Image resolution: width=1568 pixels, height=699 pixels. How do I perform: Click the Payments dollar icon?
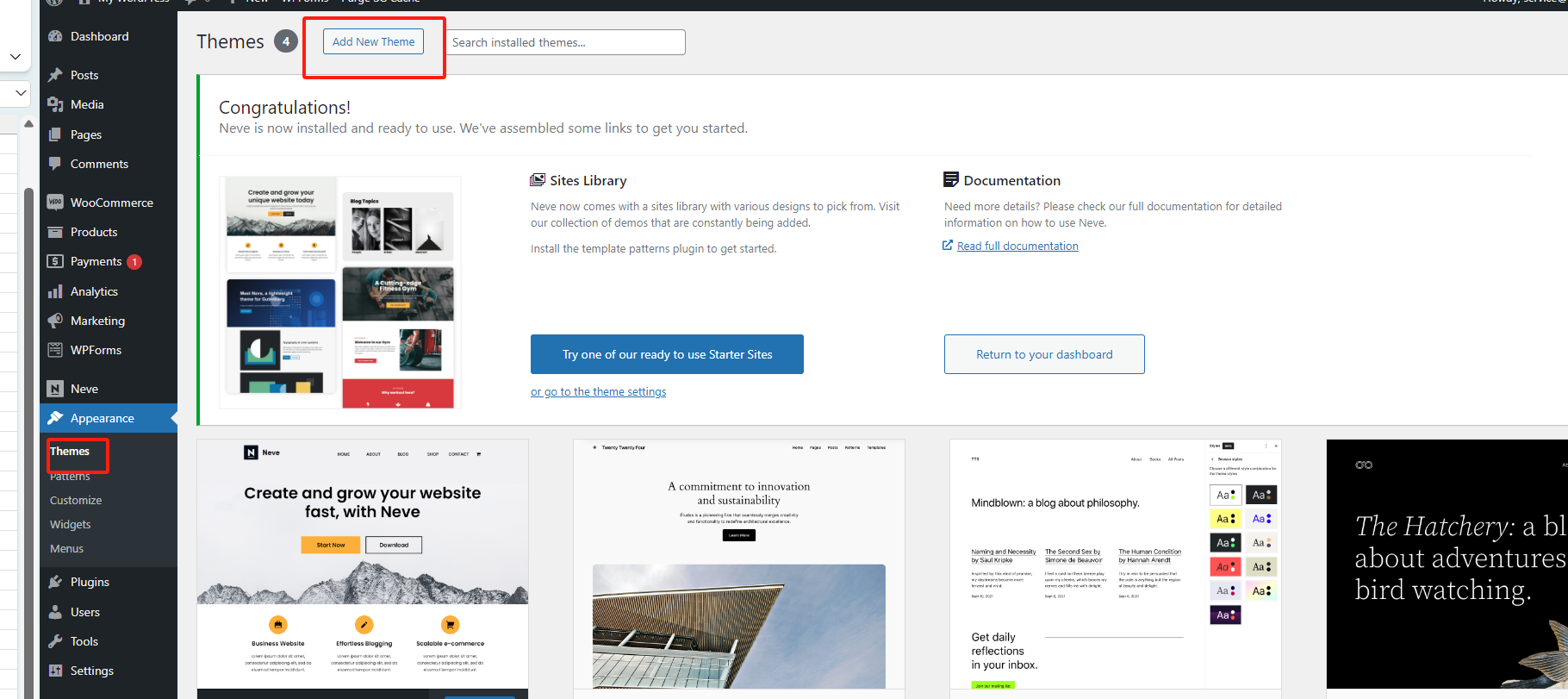(x=55, y=261)
